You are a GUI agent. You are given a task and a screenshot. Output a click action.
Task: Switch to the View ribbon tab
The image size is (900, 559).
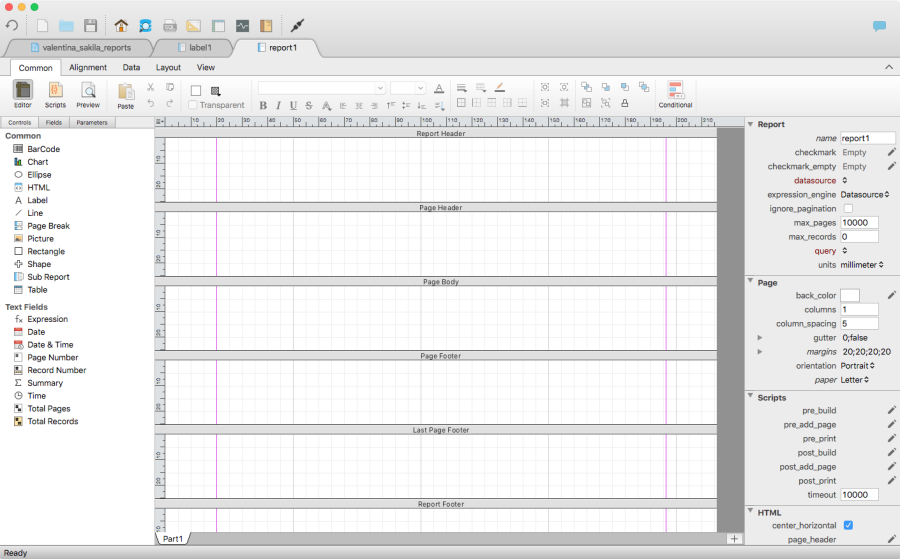(x=205, y=67)
